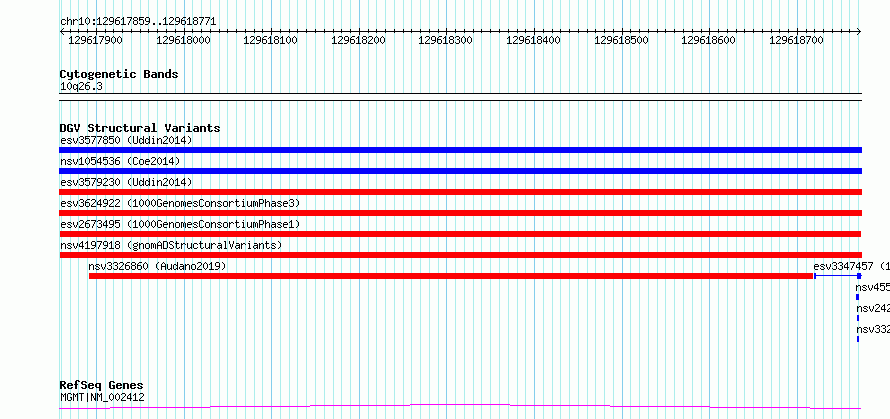Viewport: 890px width, 419px height.
Task: Click the left arrowhead of the ruler
Action: click(x=62, y=31)
